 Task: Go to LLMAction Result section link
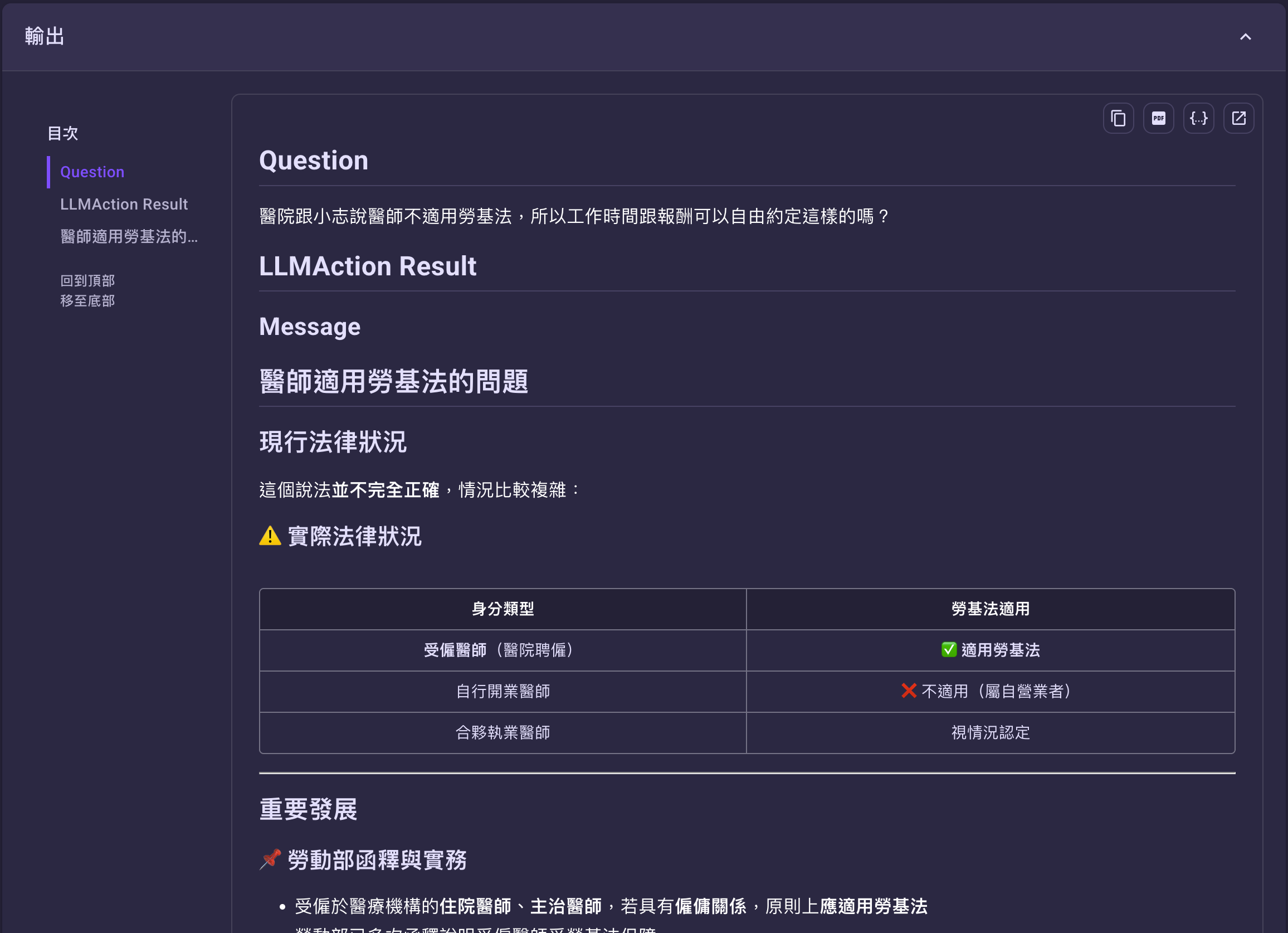[x=124, y=204]
